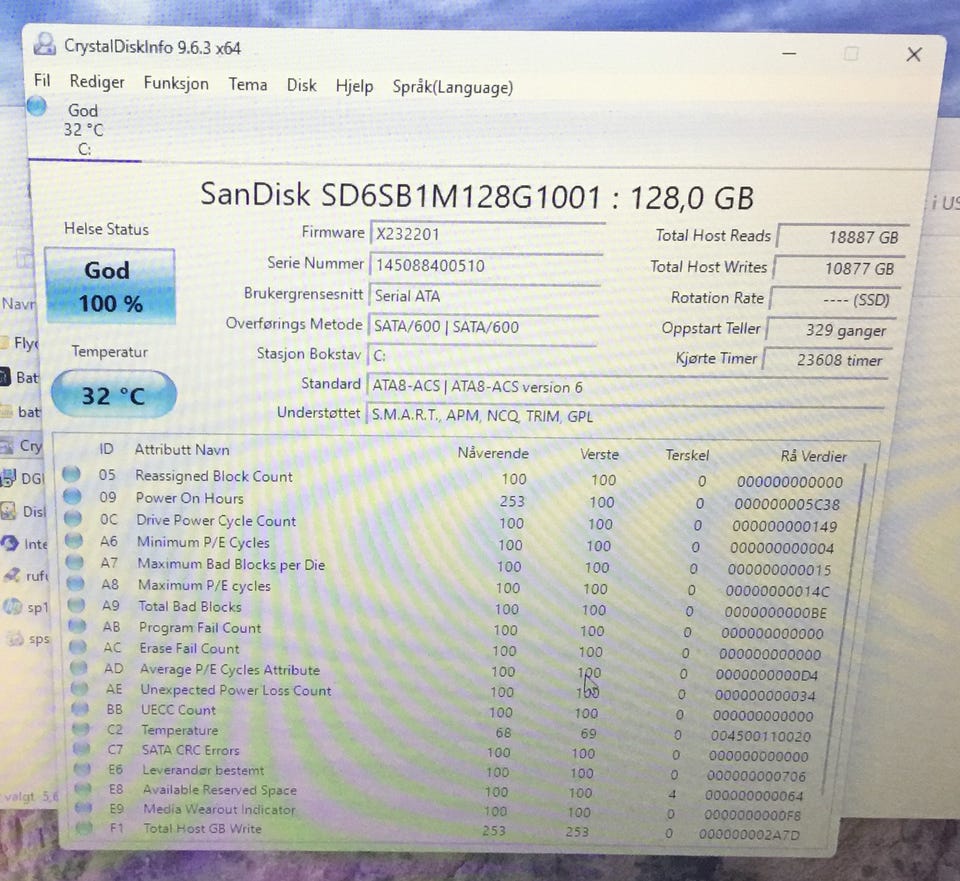Screen dimensions: 960x881
Task: Click the blue disk status orb beside God
Action: coord(37,107)
